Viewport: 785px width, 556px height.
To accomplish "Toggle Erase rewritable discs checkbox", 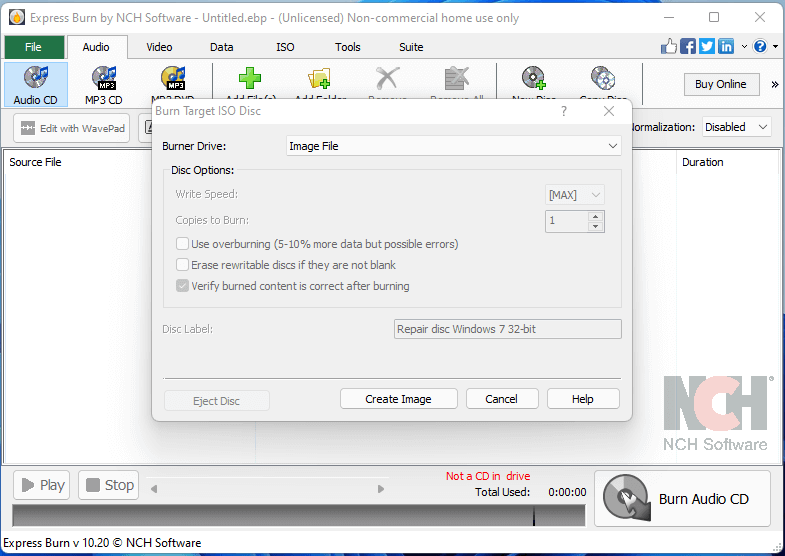I will (x=182, y=265).
